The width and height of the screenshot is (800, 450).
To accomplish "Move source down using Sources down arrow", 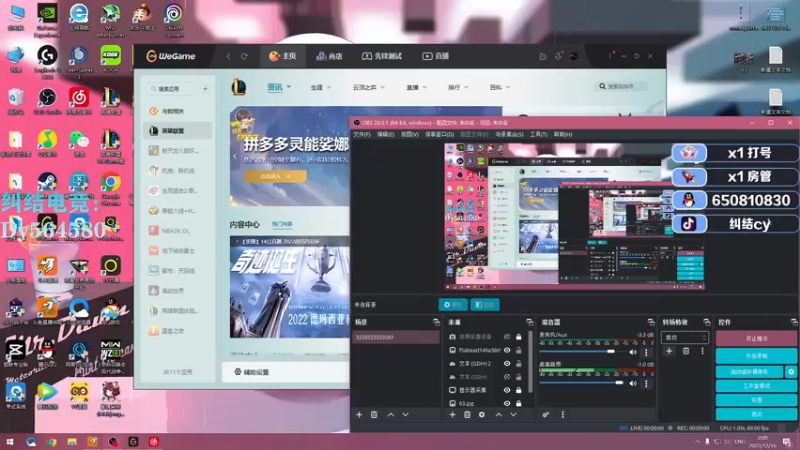I will 513,415.
